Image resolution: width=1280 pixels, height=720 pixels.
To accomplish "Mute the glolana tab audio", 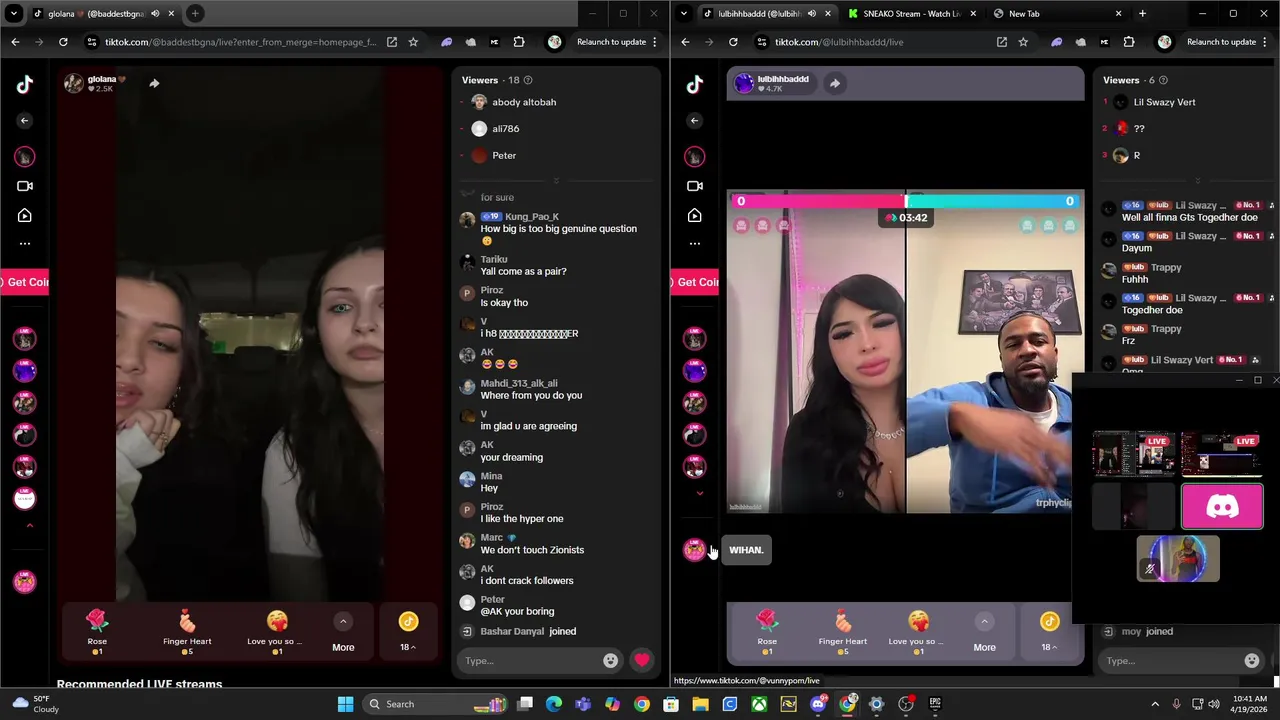I will pyautogui.click(x=155, y=14).
